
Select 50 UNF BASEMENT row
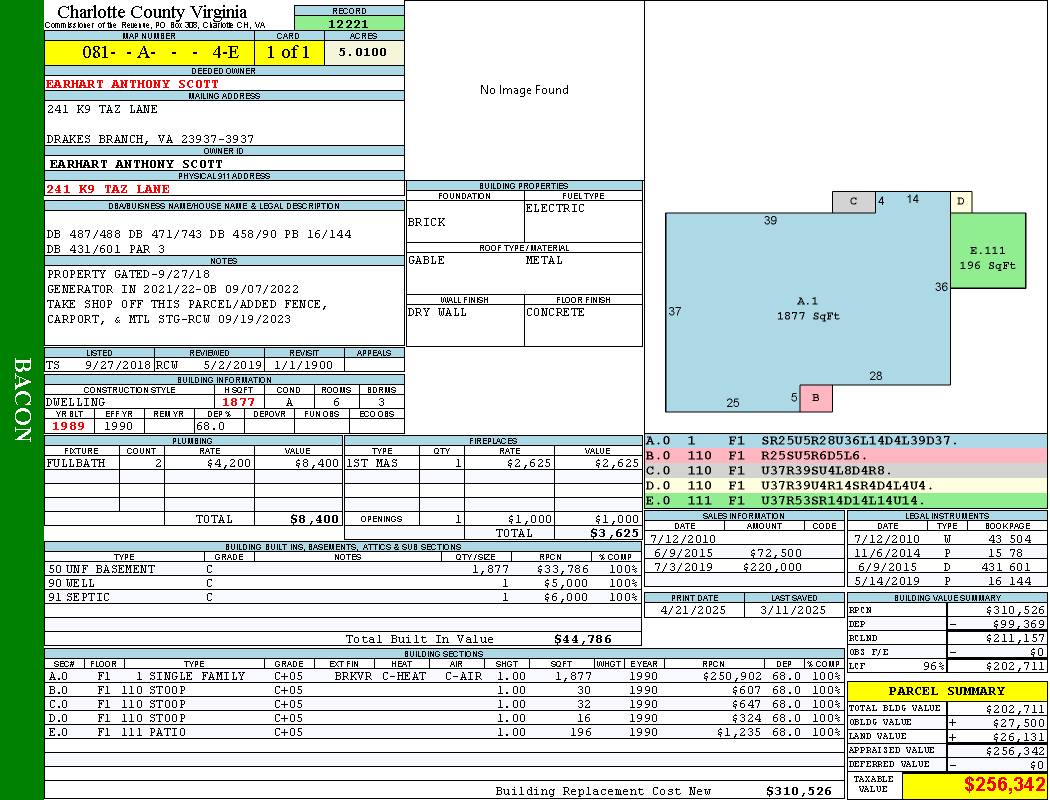pyautogui.click(x=343, y=569)
